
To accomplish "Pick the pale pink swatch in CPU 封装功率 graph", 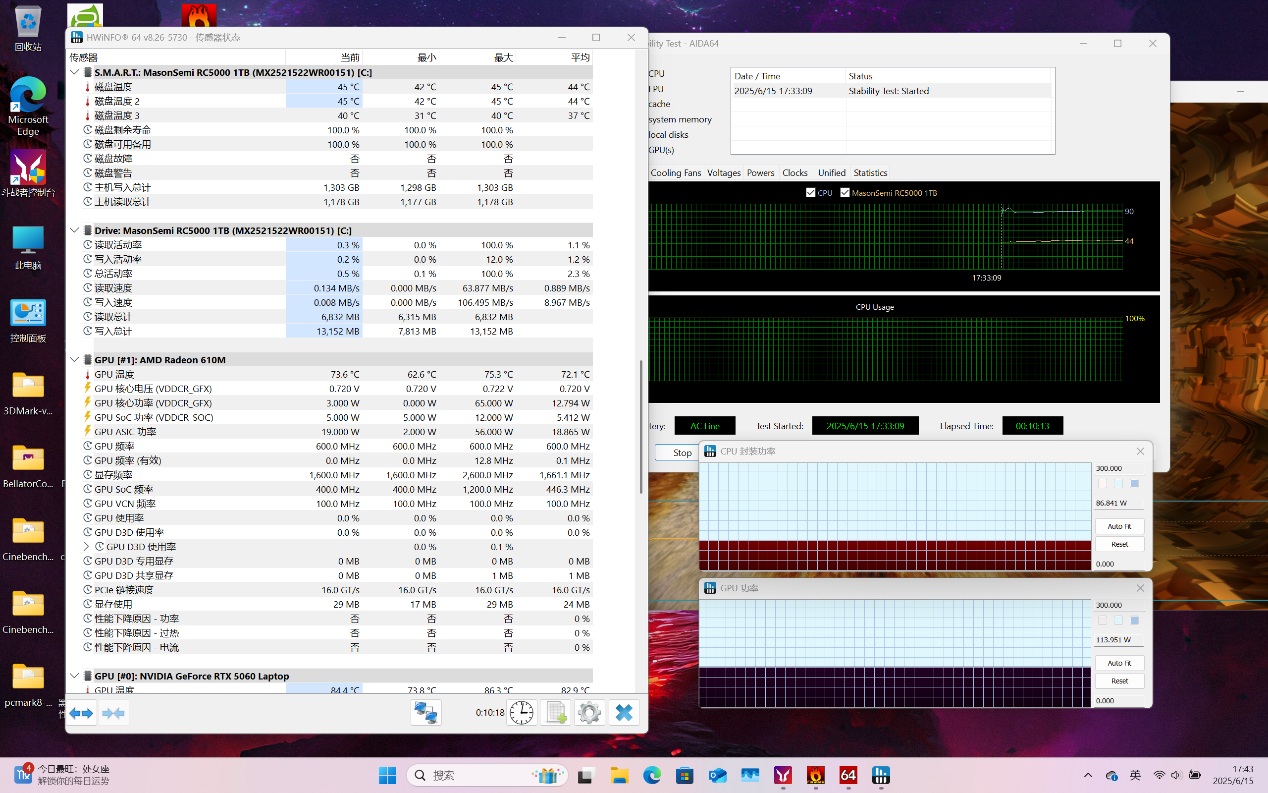I will (1102, 484).
